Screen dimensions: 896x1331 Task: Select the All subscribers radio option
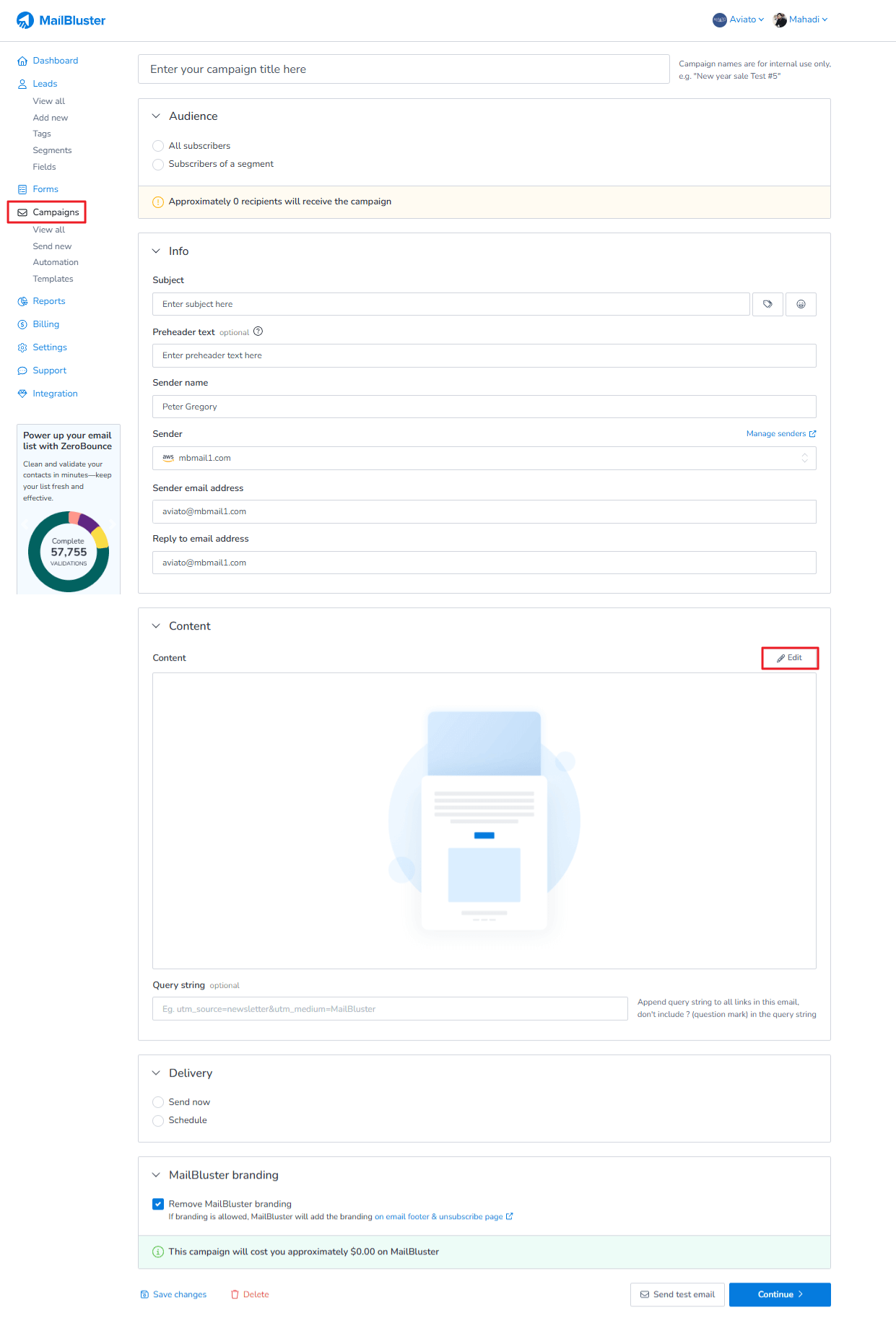click(158, 146)
